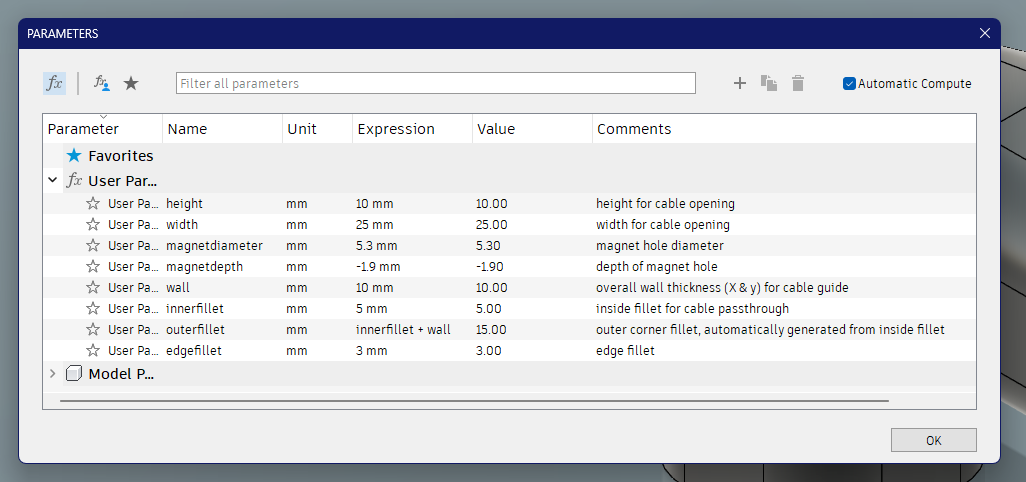
Task: Click the Filter all parameters field
Action: coord(436,83)
